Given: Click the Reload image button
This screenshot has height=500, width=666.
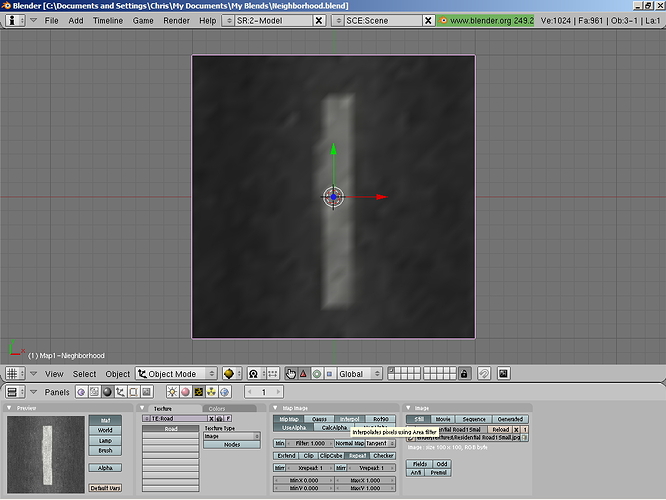Looking at the screenshot, I should pos(500,429).
